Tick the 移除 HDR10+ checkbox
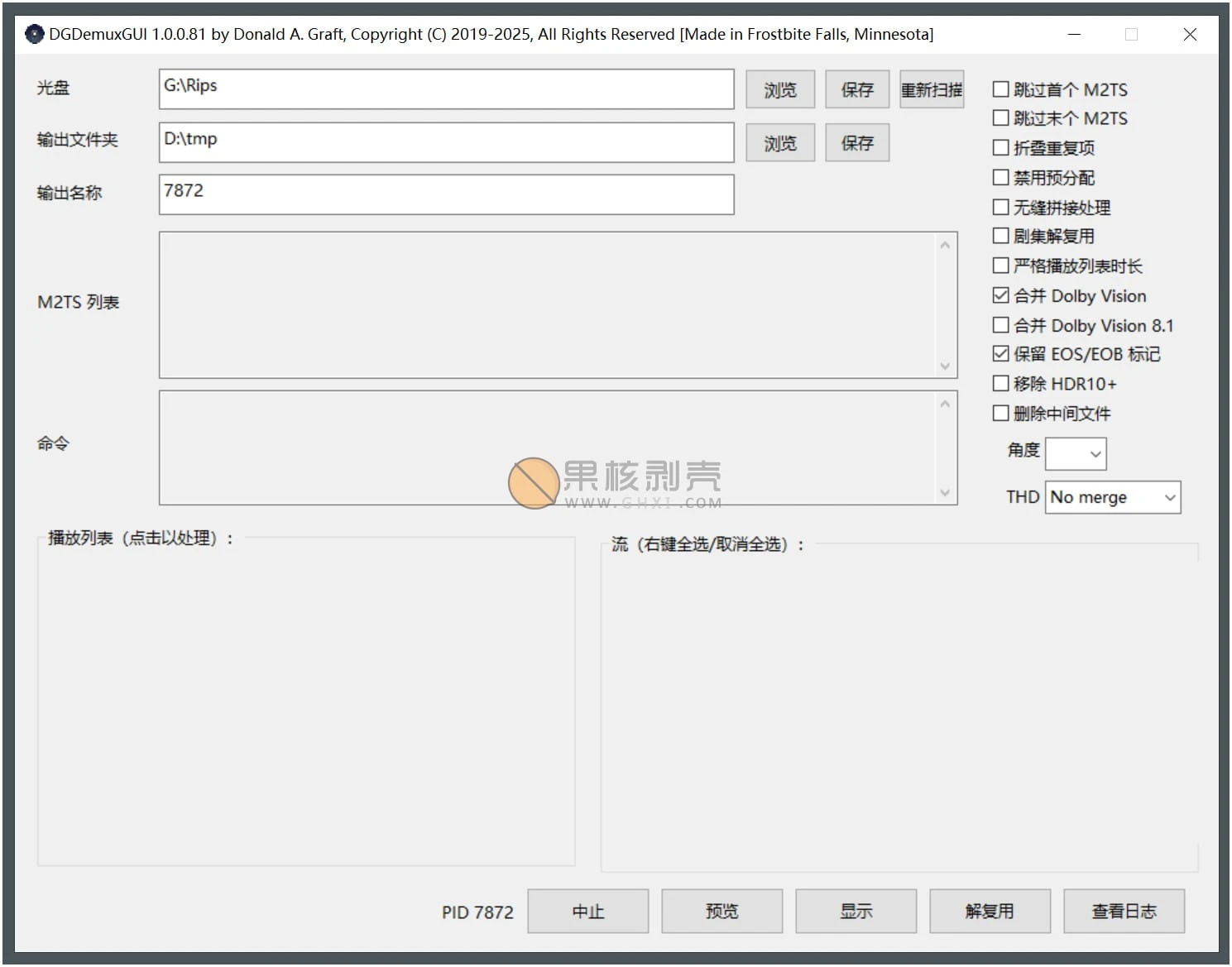This screenshot has height=967, width=1232. (x=1000, y=384)
